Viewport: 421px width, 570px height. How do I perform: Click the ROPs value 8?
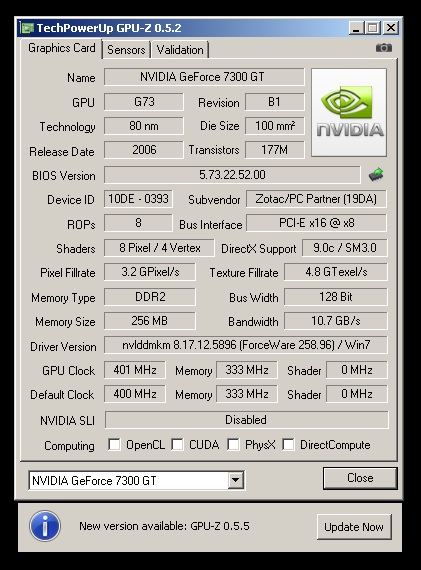tap(138, 223)
